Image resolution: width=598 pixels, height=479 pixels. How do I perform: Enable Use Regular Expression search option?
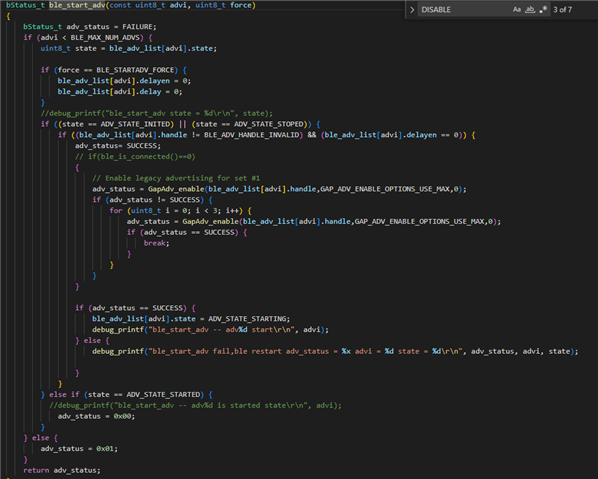pos(543,10)
